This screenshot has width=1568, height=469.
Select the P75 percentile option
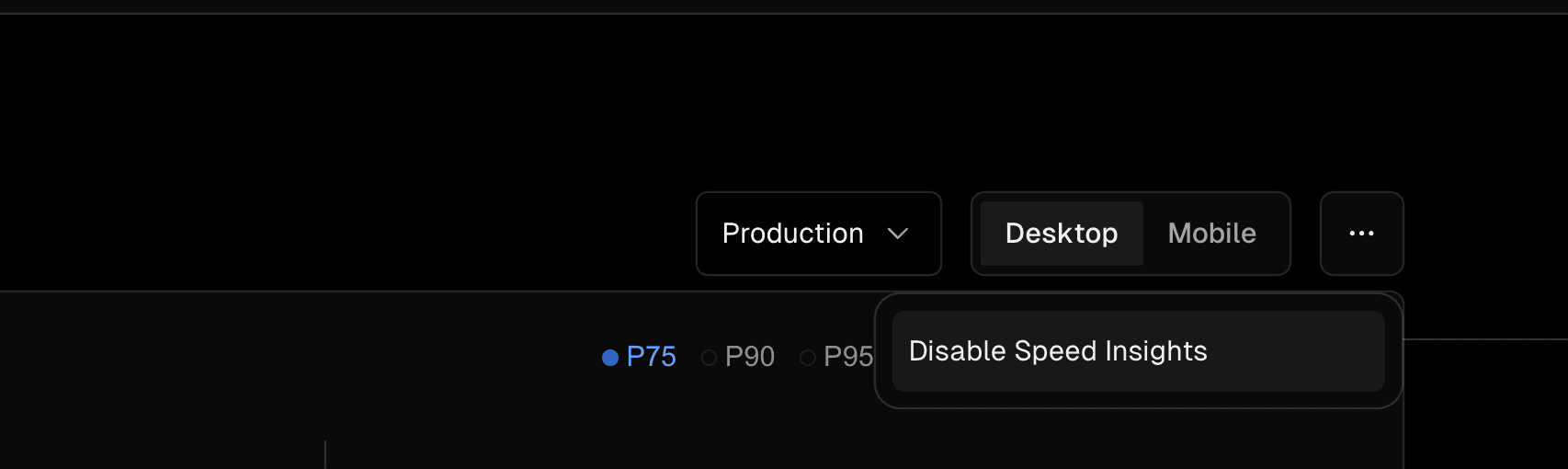[x=639, y=357]
